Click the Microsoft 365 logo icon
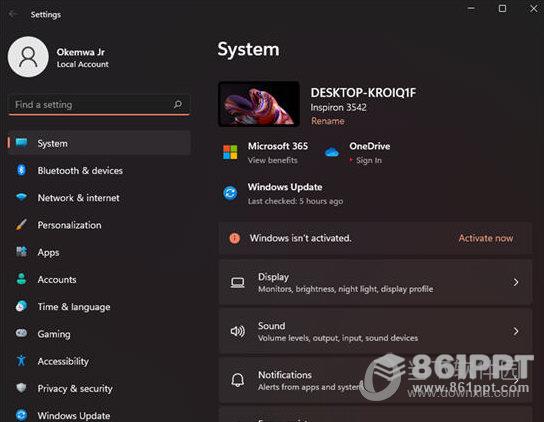The height and width of the screenshot is (422, 544). pyautogui.click(x=230, y=152)
